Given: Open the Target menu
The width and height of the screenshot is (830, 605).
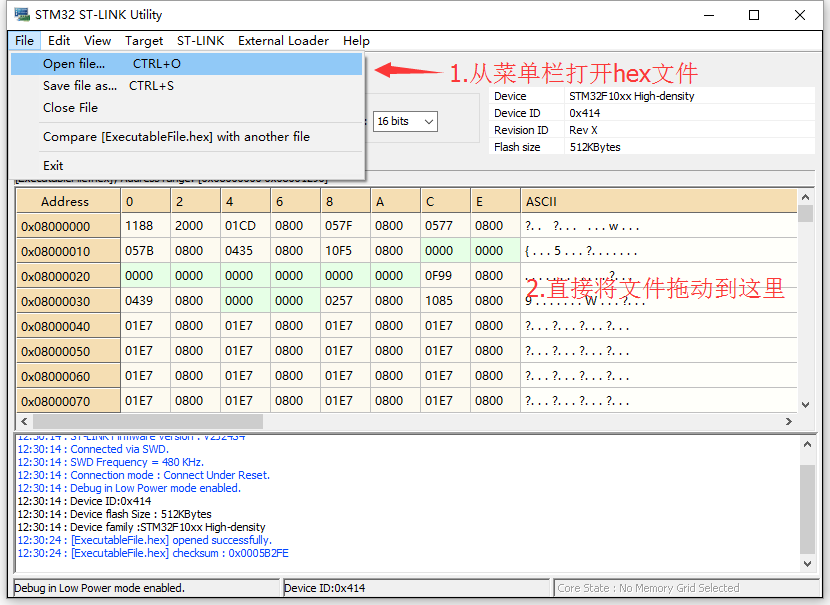Looking at the screenshot, I should click(x=144, y=41).
